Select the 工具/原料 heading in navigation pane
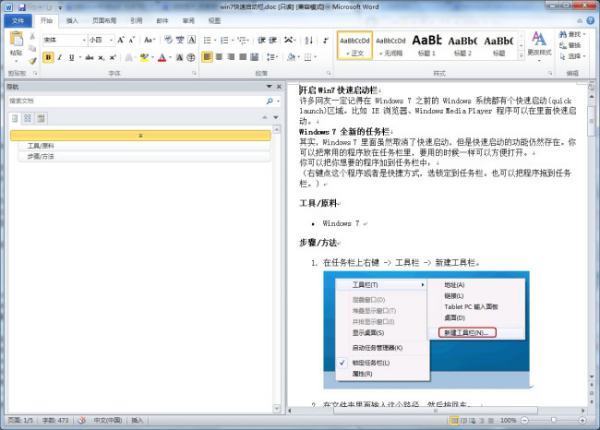This screenshot has width=600, height=430. coord(145,146)
